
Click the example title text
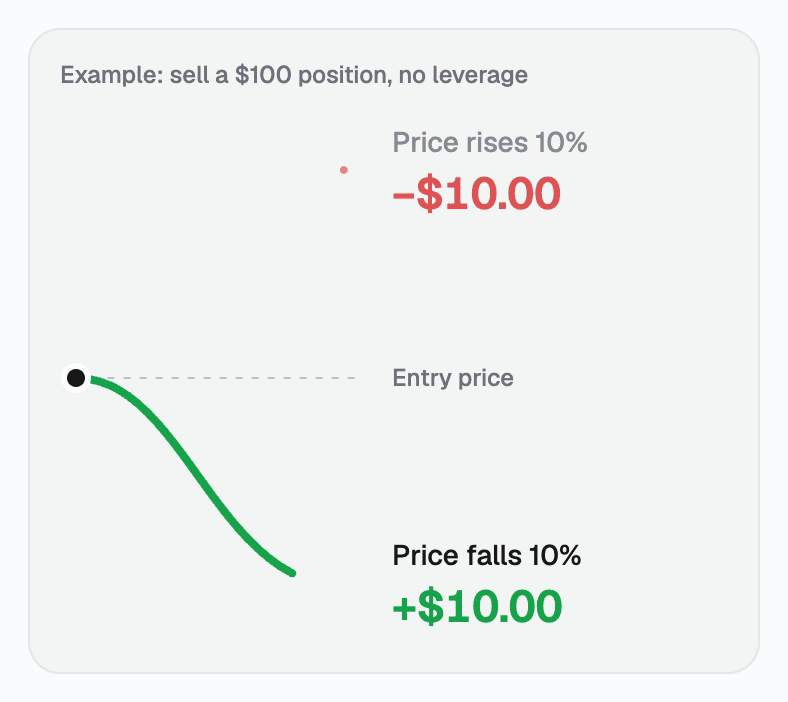tap(294, 75)
